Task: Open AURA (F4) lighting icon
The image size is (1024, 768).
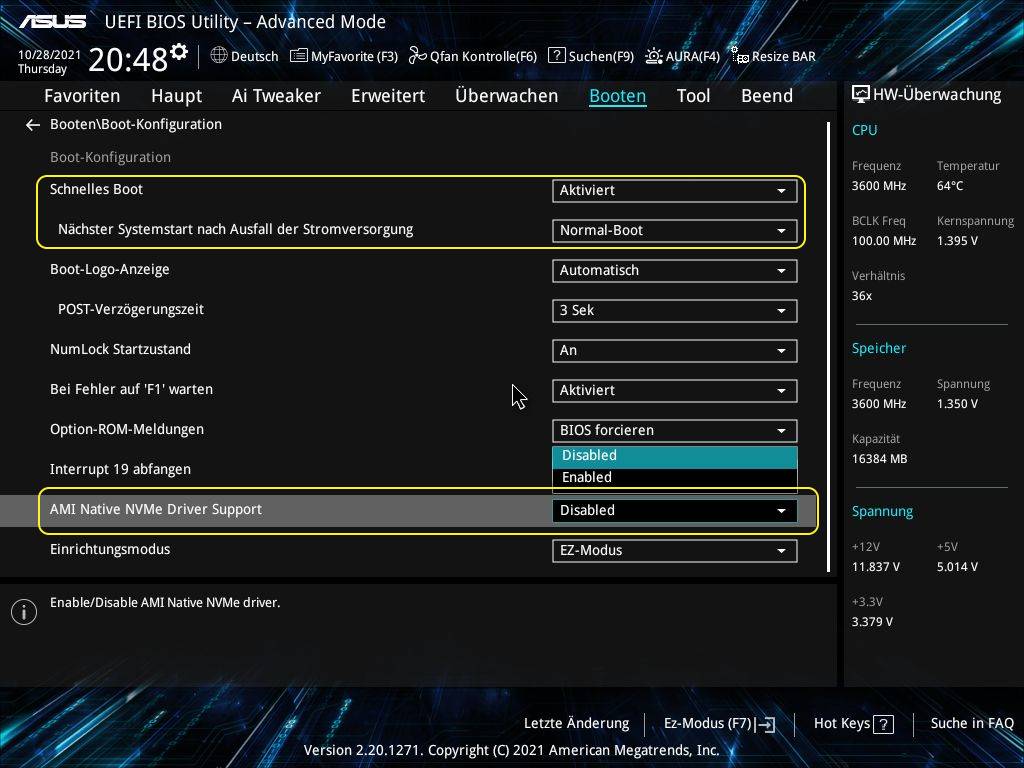Action: coord(653,56)
